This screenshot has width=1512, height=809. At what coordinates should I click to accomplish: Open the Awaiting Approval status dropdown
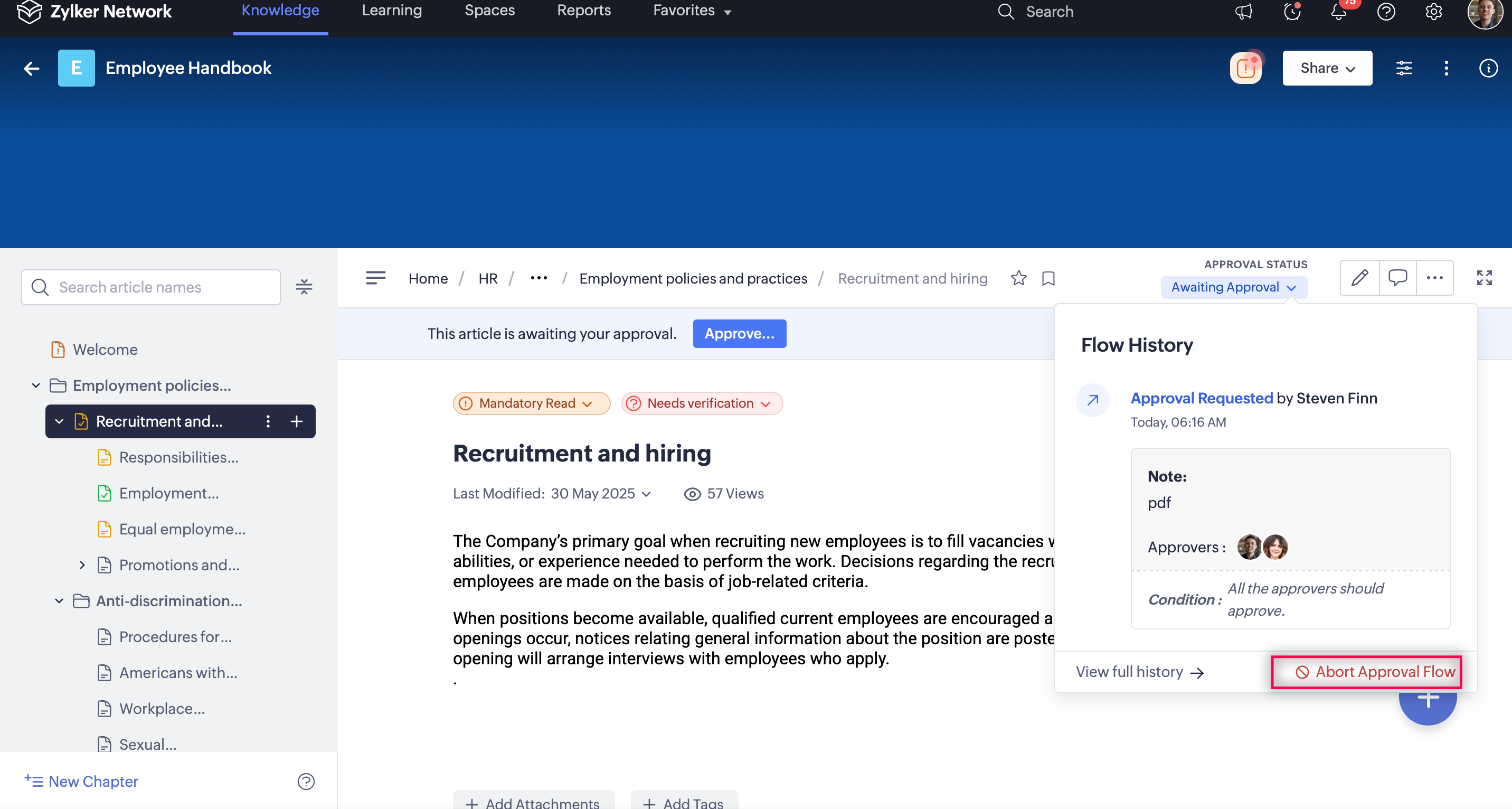(x=1233, y=287)
